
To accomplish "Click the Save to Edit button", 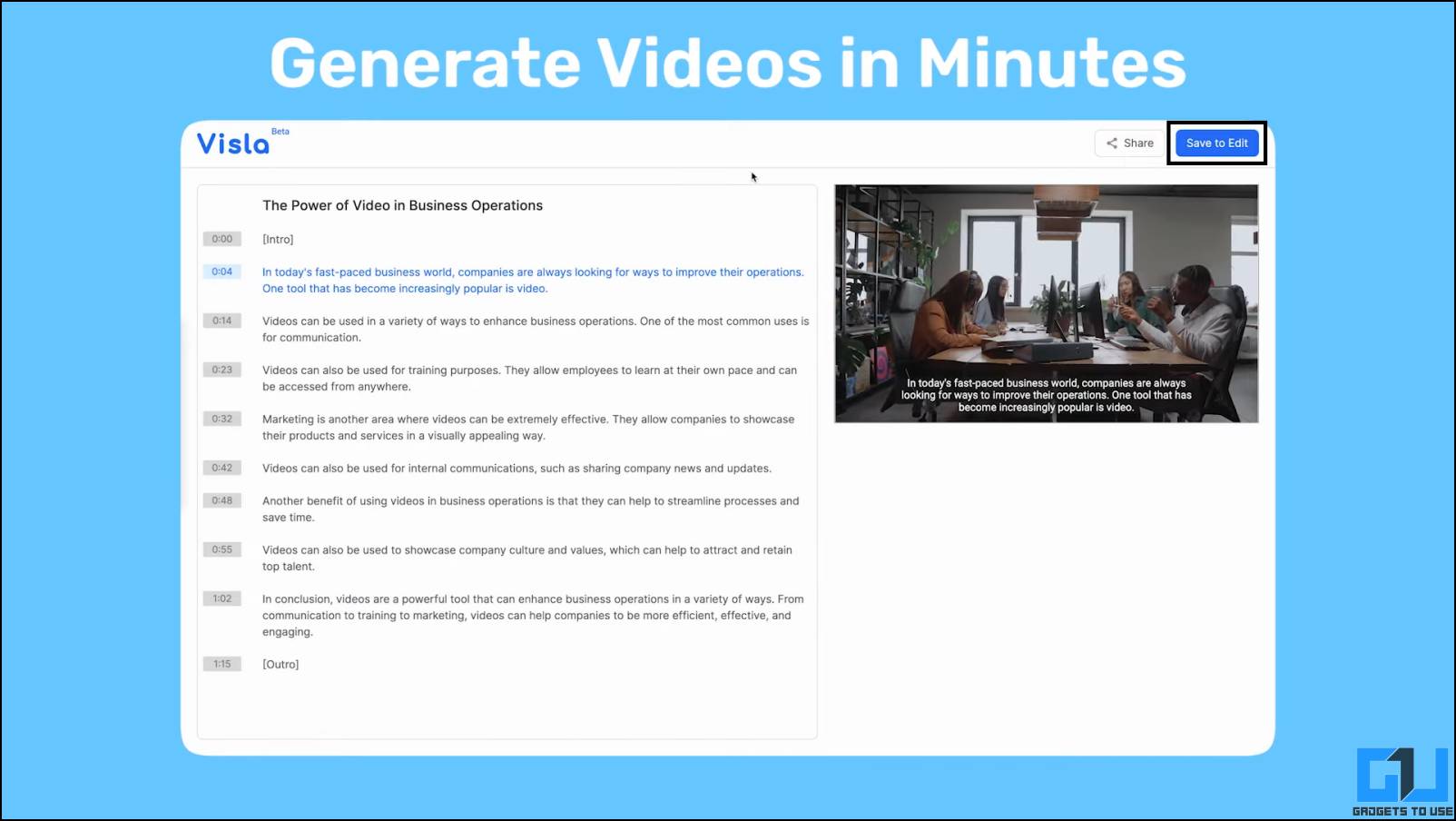I will (x=1216, y=143).
